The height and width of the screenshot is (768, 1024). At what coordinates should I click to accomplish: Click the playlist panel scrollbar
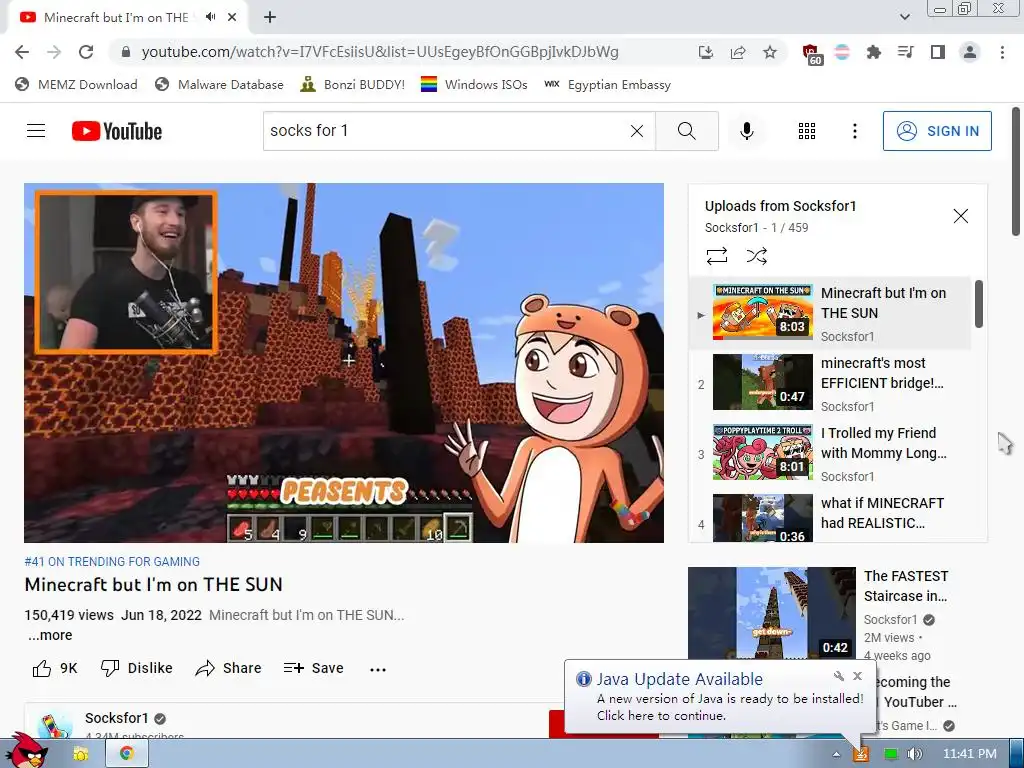click(978, 304)
